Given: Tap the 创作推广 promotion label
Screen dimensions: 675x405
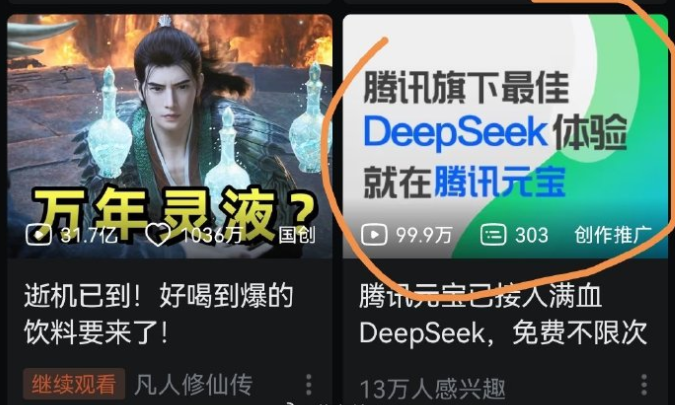Looking at the screenshot, I should point(613,235).
